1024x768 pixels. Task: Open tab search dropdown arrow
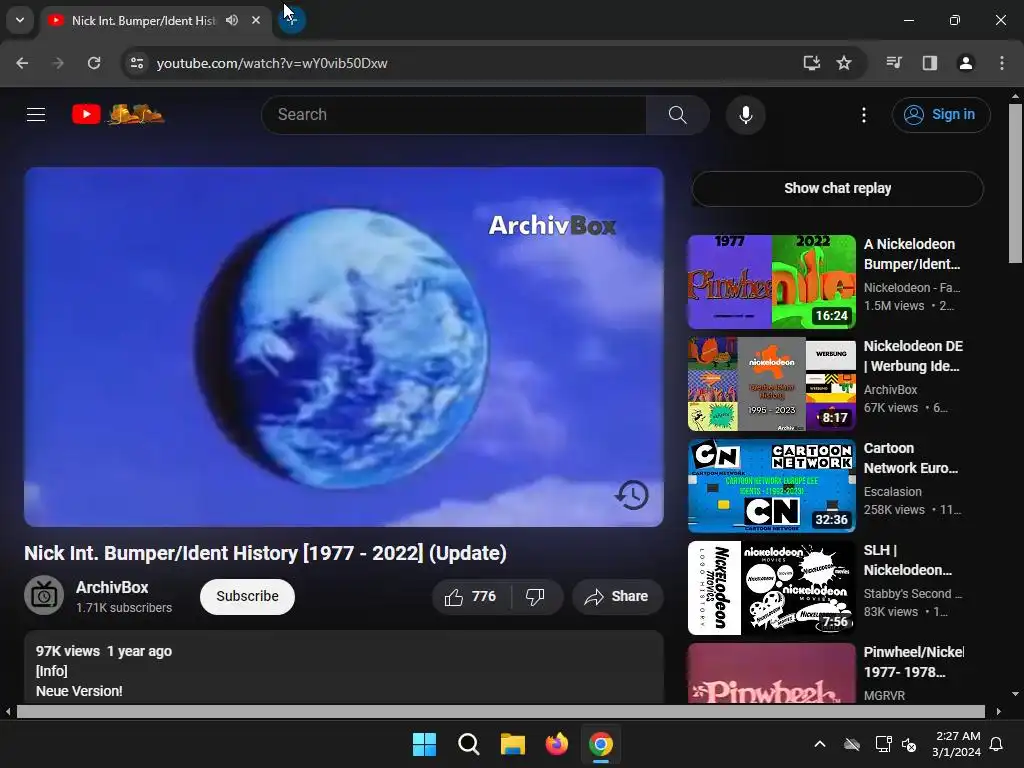point(20,20)
